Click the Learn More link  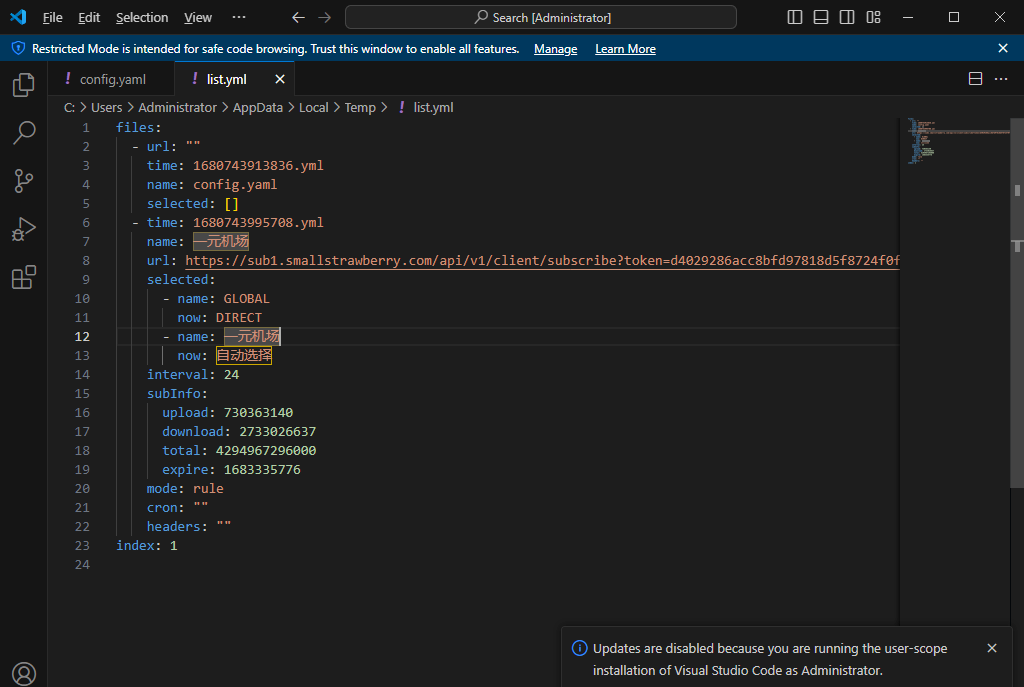(625, 49)
